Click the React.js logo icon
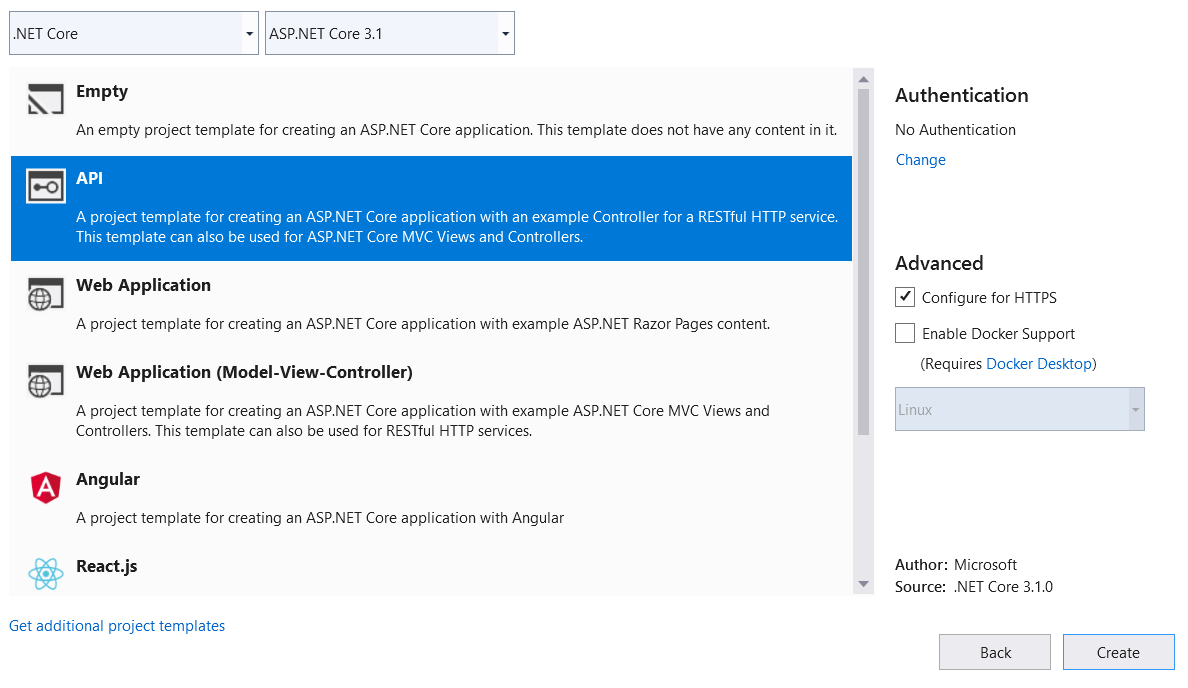Viewport: 1188px width, 688px height. click(x=44, y=573)
